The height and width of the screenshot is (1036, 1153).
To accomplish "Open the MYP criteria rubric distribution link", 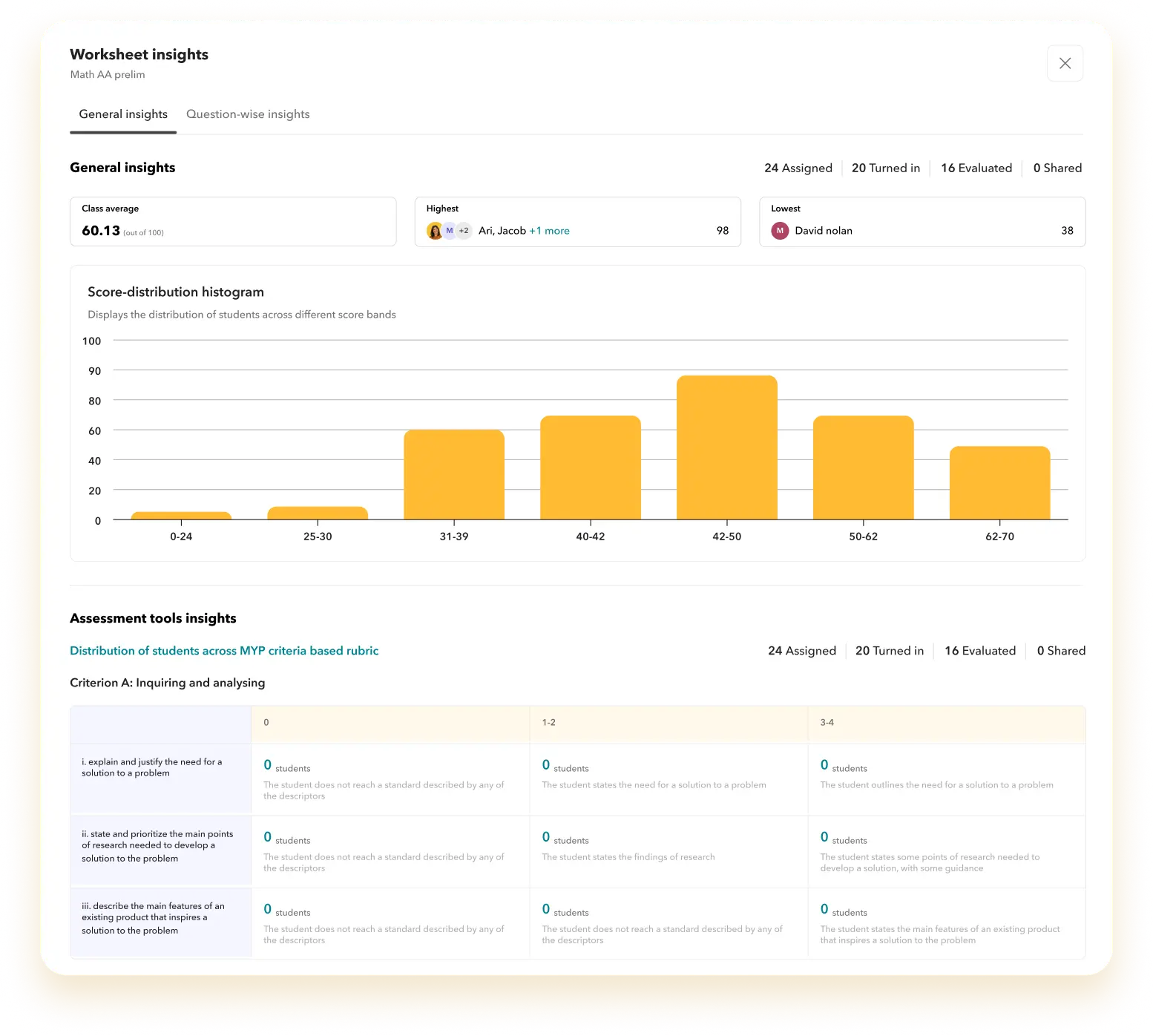I will coord(224,651).
